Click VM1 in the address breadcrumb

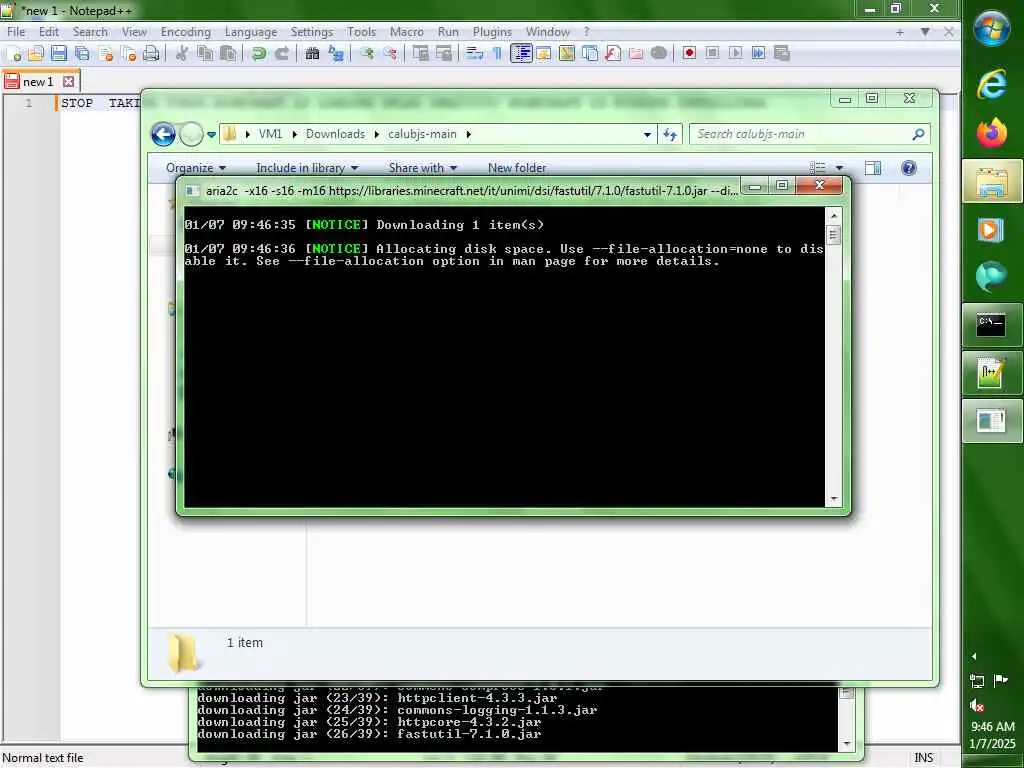click(x=270, y=134)
